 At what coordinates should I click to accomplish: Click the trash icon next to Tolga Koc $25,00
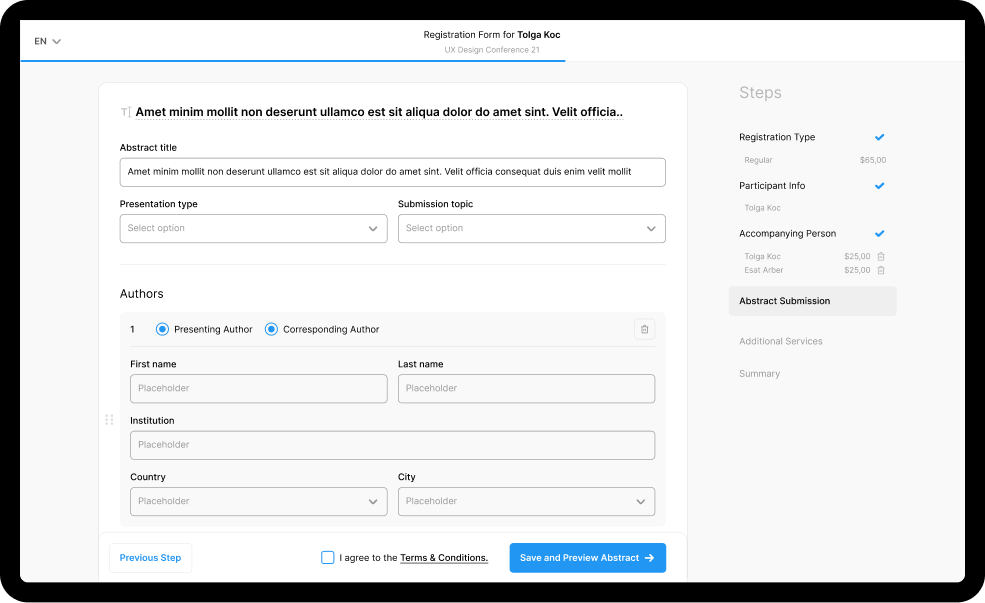[x=880, y=256]
